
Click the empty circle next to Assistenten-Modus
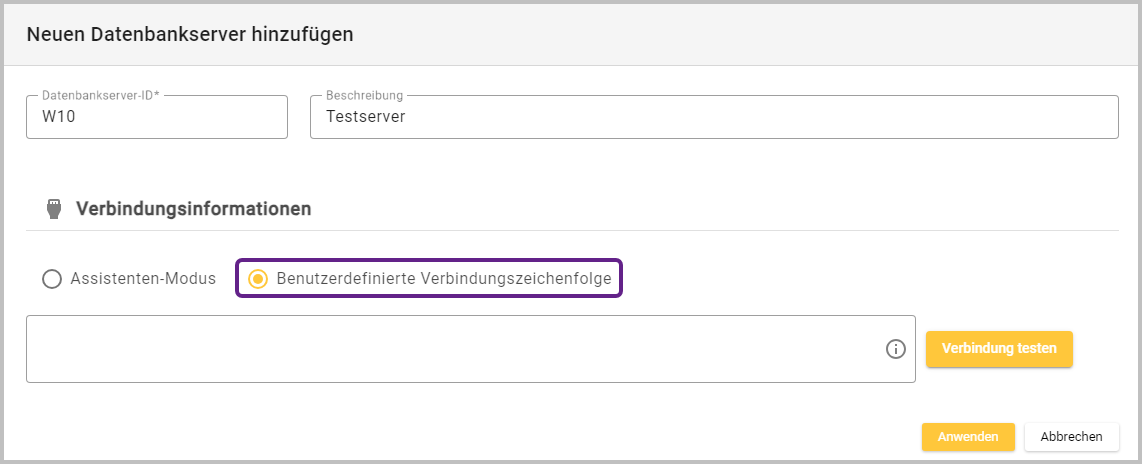tap(51, 279)
